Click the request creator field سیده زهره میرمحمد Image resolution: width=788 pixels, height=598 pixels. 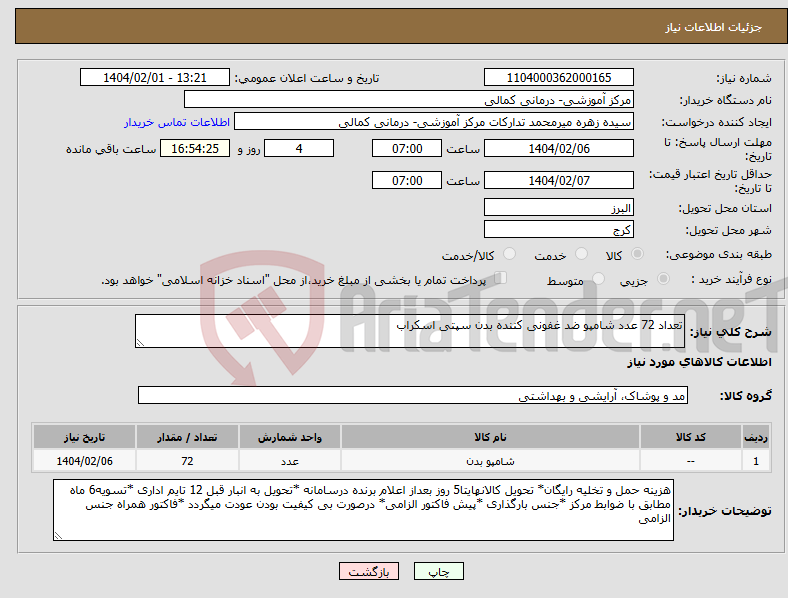434,122
